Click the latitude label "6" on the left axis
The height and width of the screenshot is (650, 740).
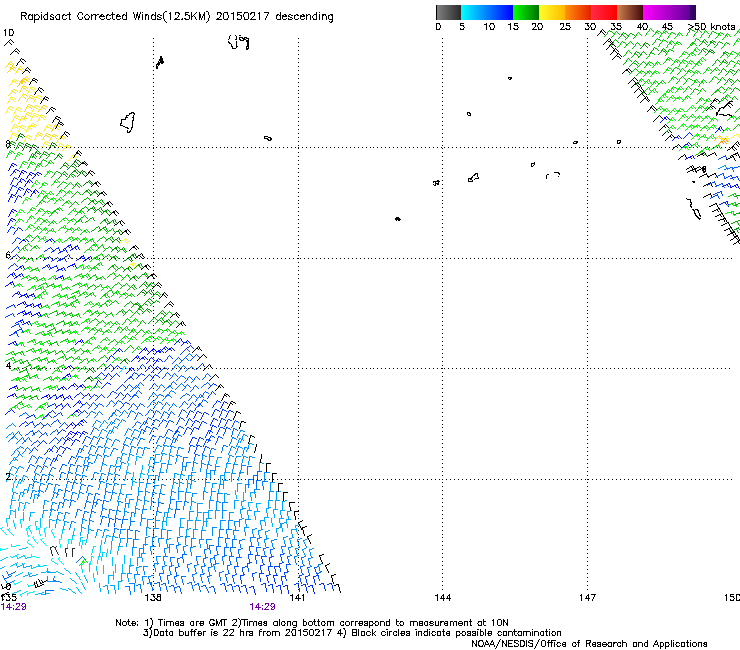point(8,255)
